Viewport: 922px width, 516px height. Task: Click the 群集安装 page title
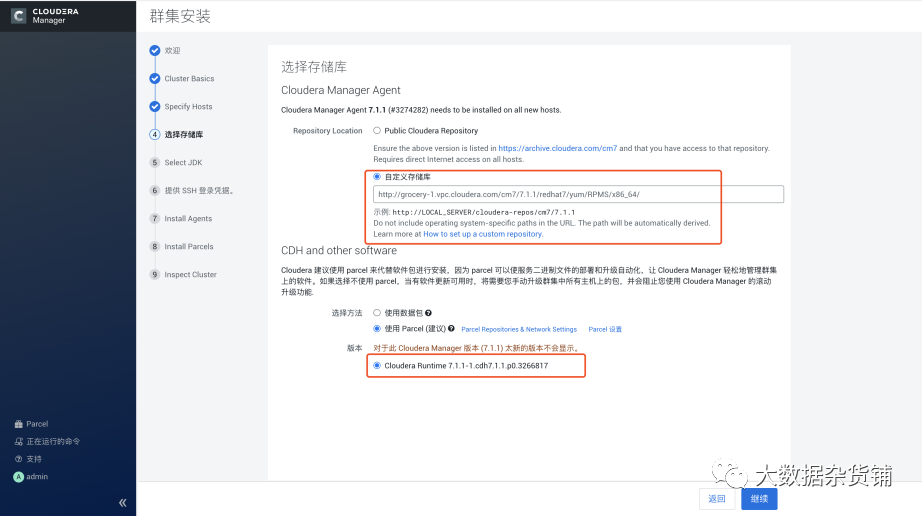pos(180,16)
